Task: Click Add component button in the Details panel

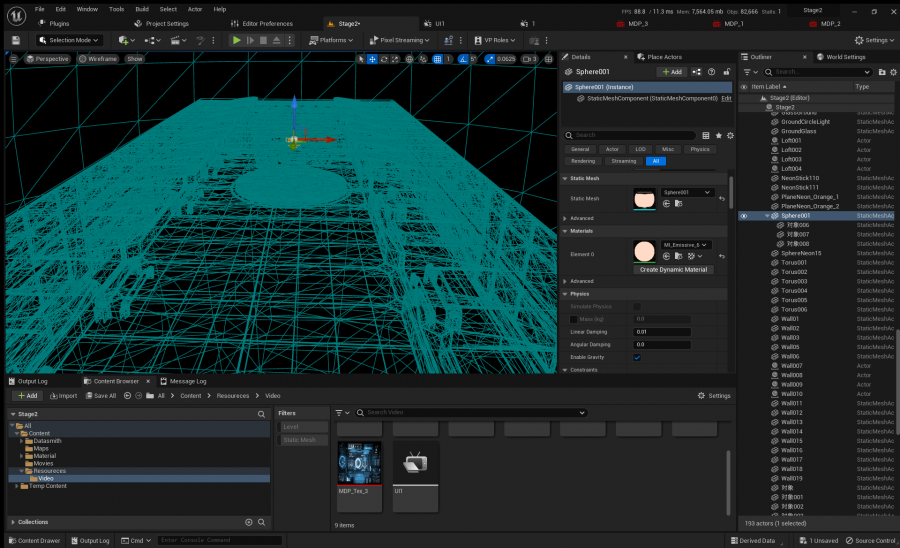Action: click(672, 72)
